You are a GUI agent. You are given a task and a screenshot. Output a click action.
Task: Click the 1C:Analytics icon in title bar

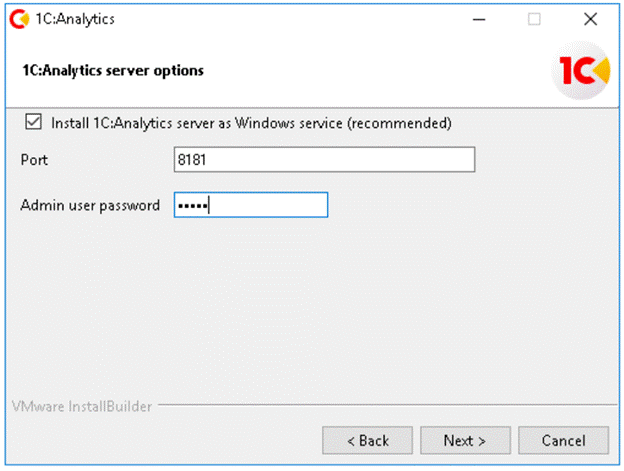17,19
